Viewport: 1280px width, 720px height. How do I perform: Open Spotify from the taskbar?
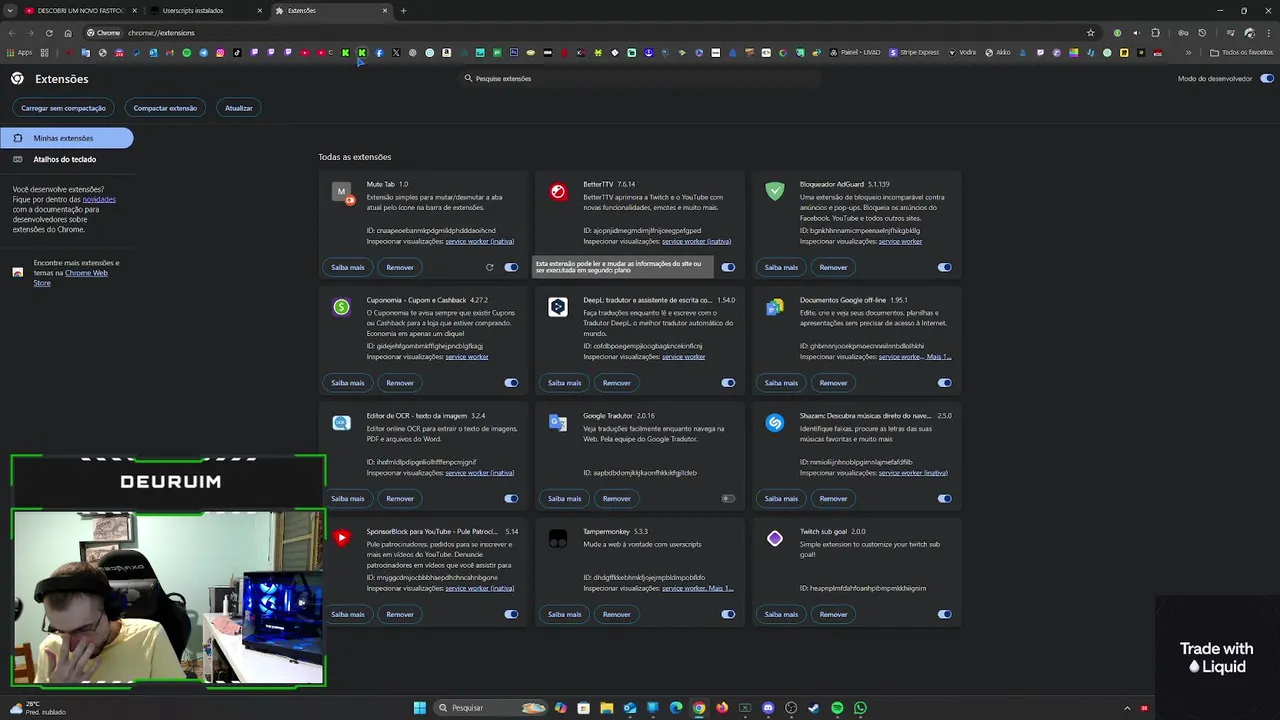tap(837, 708)
